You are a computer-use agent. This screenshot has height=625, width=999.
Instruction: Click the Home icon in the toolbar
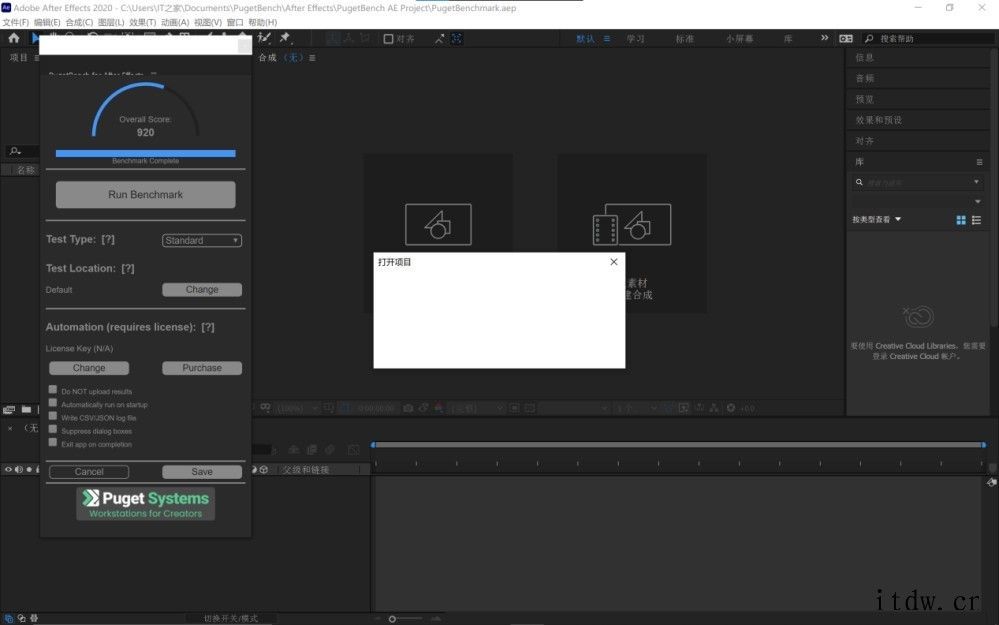pos(14,38)
